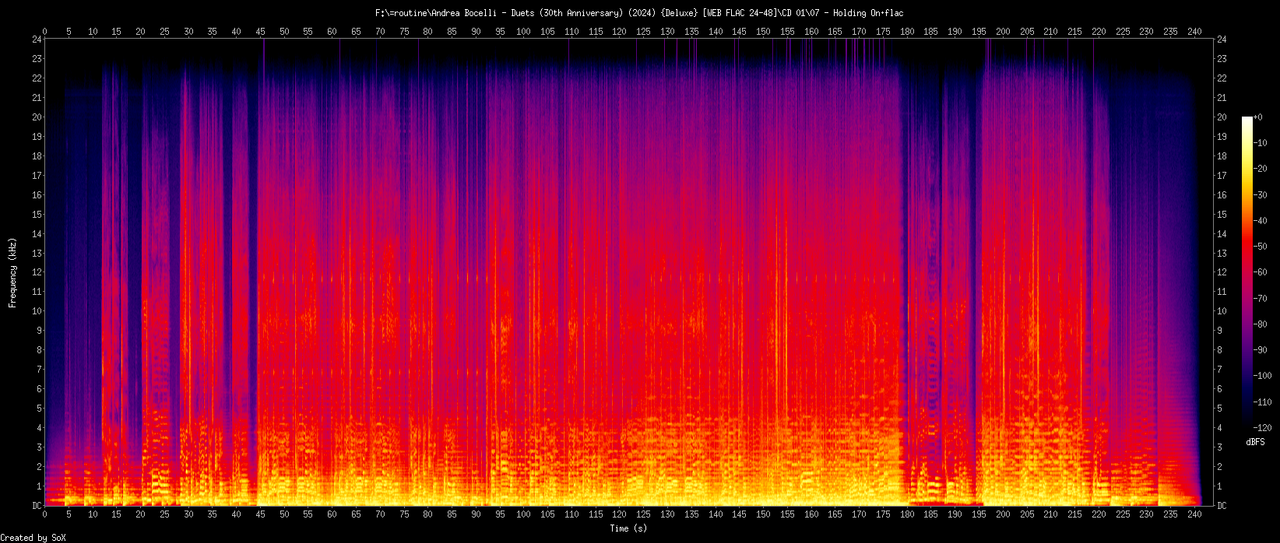Click the 'dBFS' legend label

1255,441
